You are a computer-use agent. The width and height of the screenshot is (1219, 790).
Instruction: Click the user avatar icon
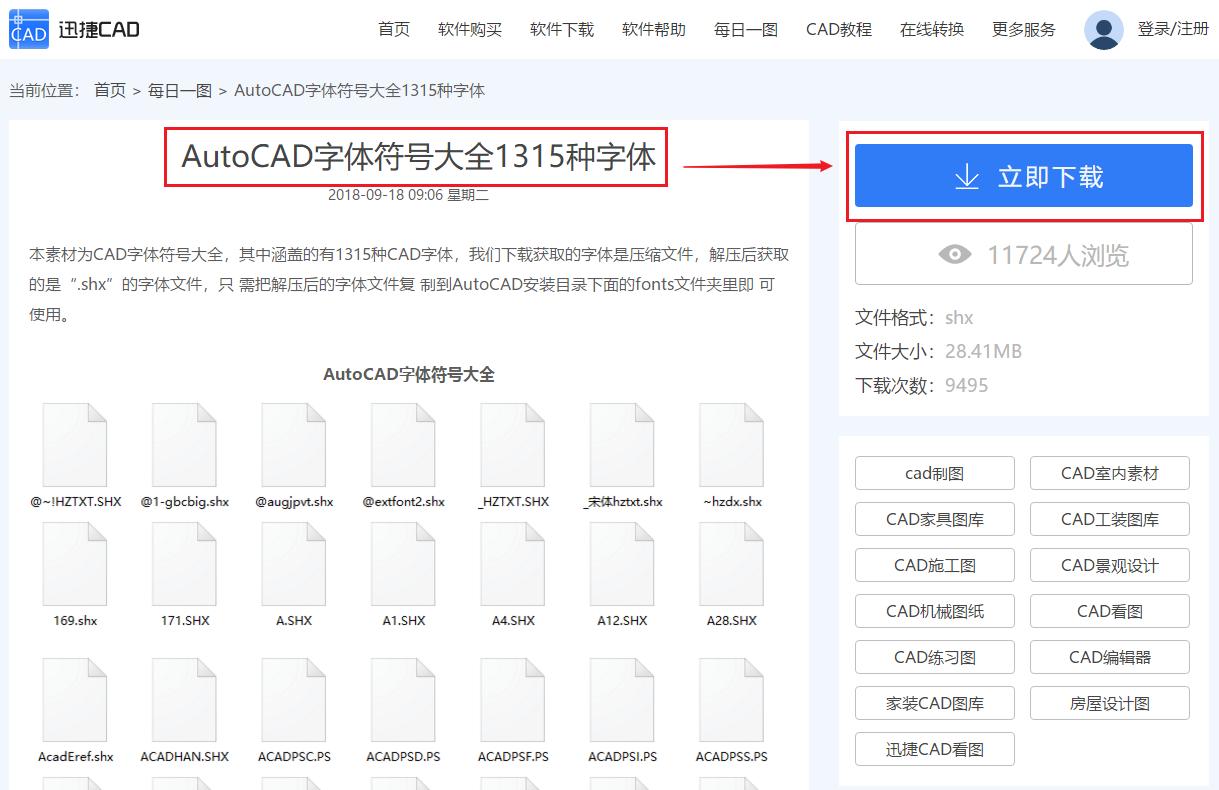coord(1103,30)
